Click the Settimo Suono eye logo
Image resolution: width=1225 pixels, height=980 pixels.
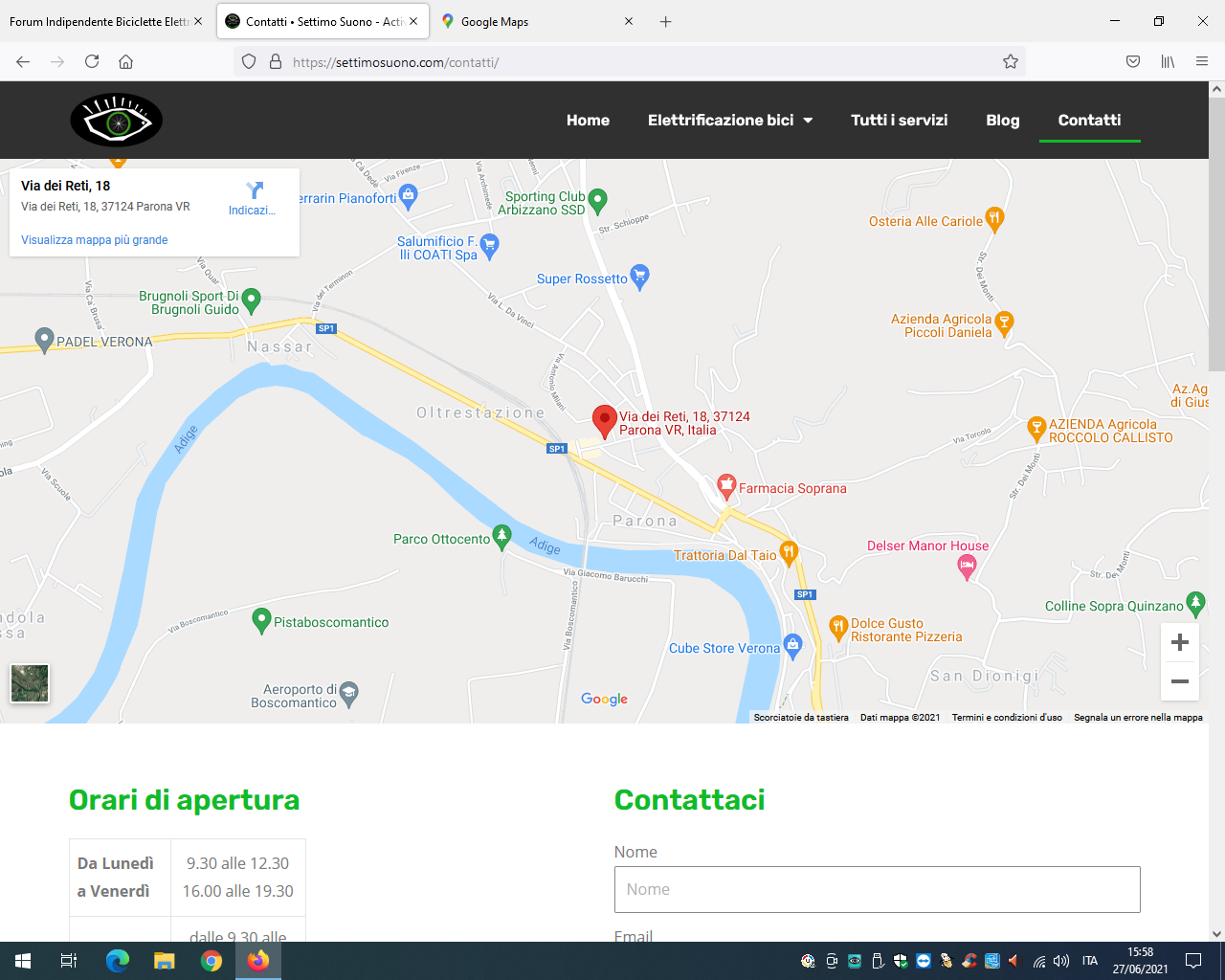pyautogui.click(x=117, y=121)
